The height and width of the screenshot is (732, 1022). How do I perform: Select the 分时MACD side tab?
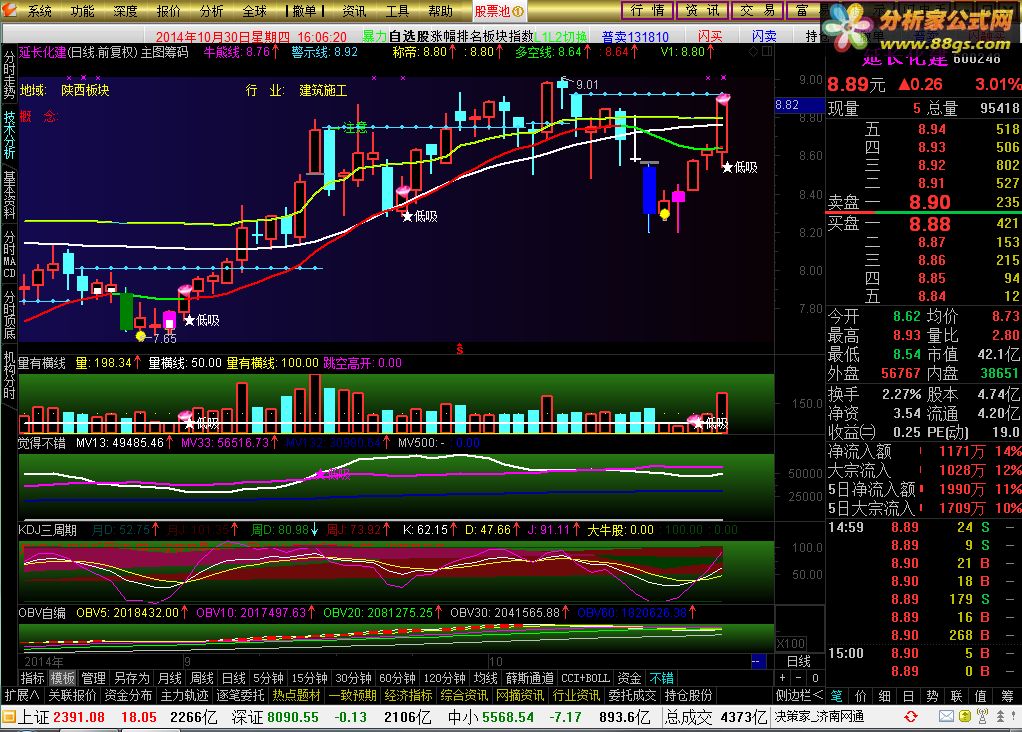point(9,254)
